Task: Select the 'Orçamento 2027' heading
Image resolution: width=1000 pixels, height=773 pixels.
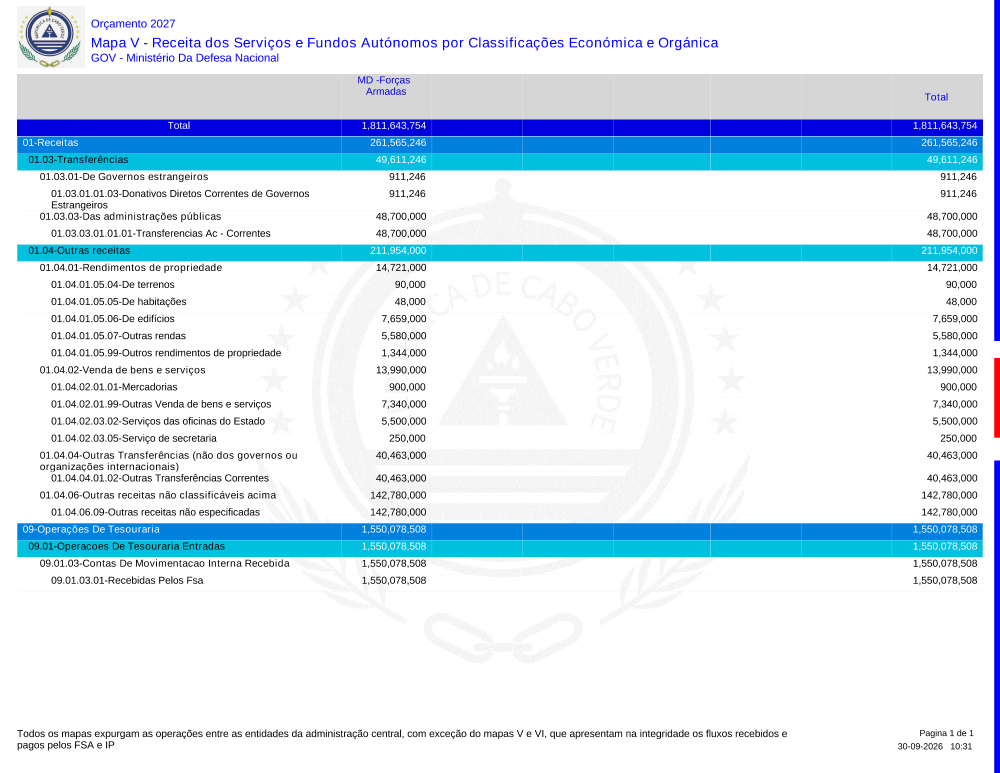Action: (x=133, y=24)
